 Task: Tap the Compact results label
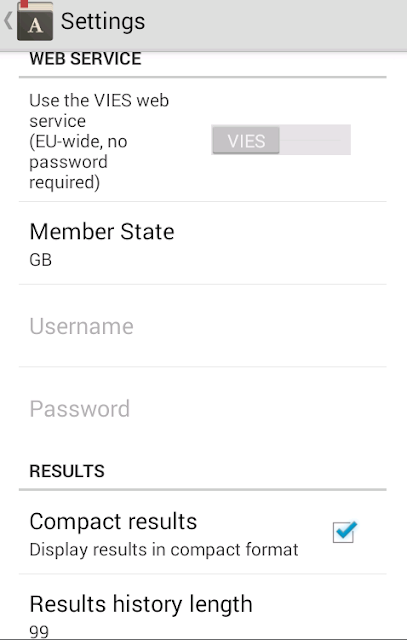[x=113, y=522]
